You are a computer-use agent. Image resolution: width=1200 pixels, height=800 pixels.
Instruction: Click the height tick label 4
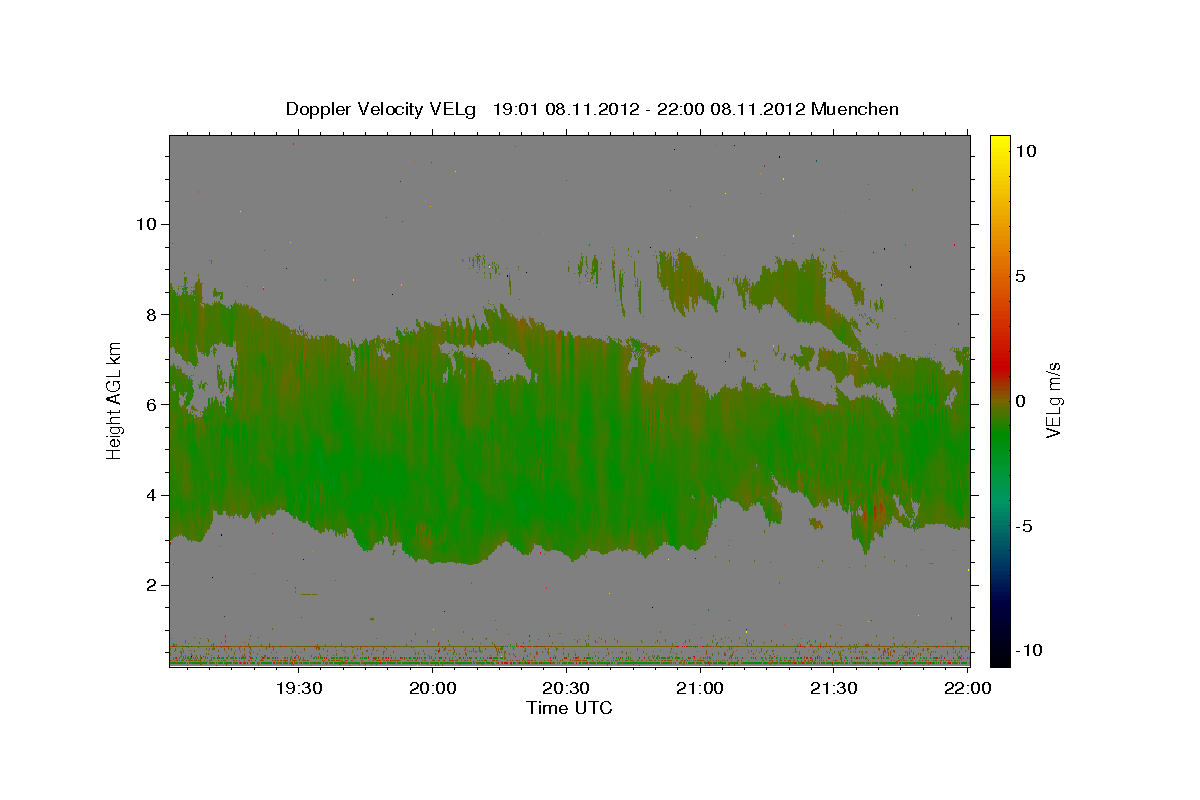click(x=150, y=495)
